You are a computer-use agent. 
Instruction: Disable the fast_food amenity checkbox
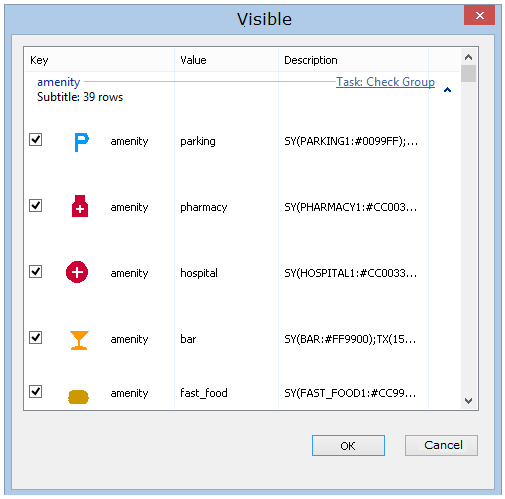click(x=35, y=391)
